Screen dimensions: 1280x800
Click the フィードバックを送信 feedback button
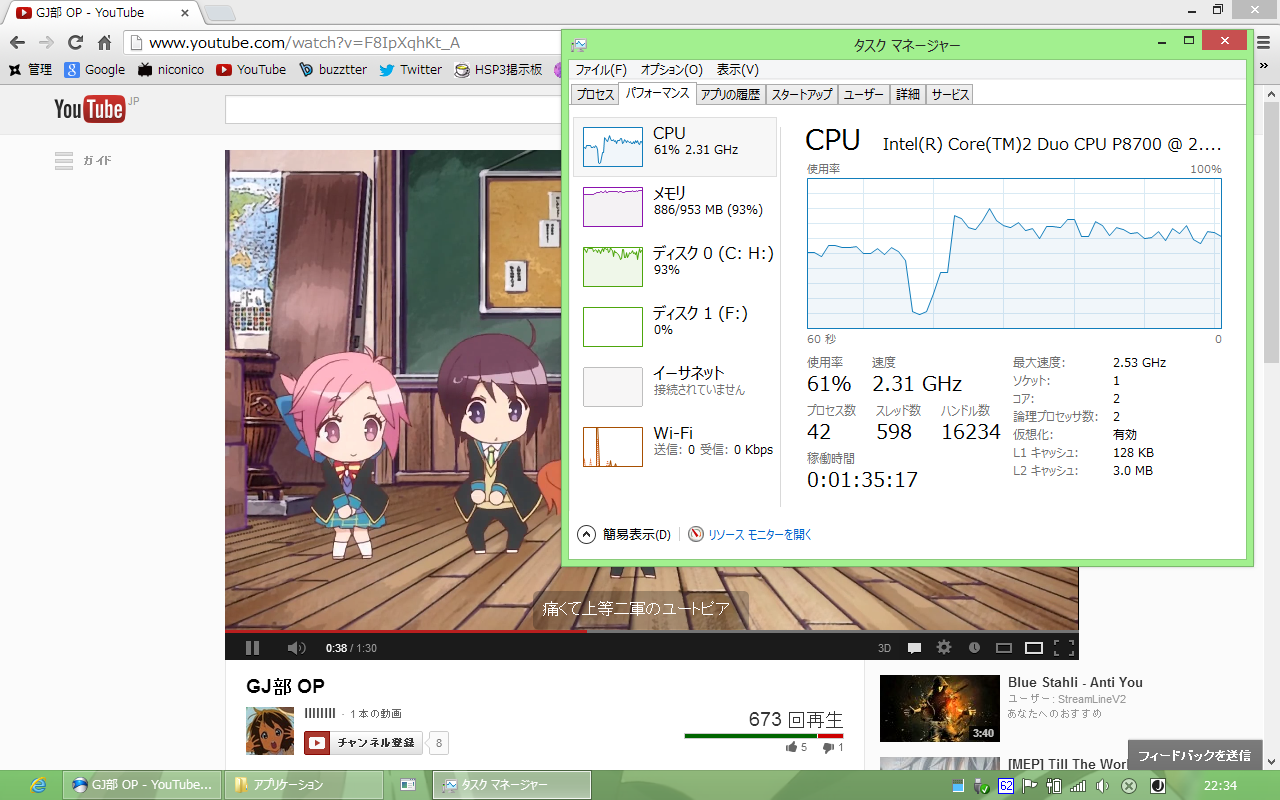click(x=1194, y=755)
